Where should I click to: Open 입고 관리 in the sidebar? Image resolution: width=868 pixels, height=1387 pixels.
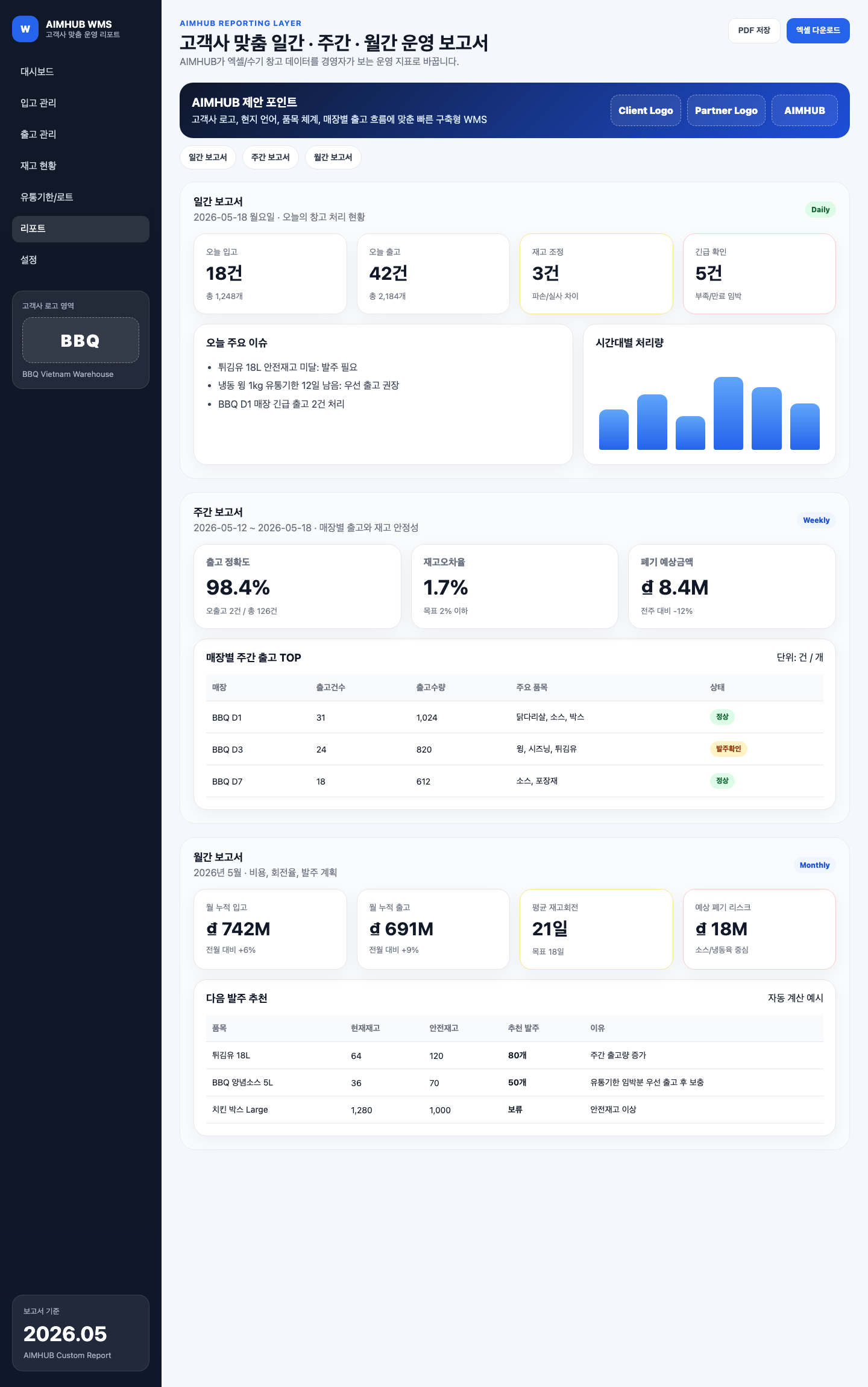tap(81, 103)
